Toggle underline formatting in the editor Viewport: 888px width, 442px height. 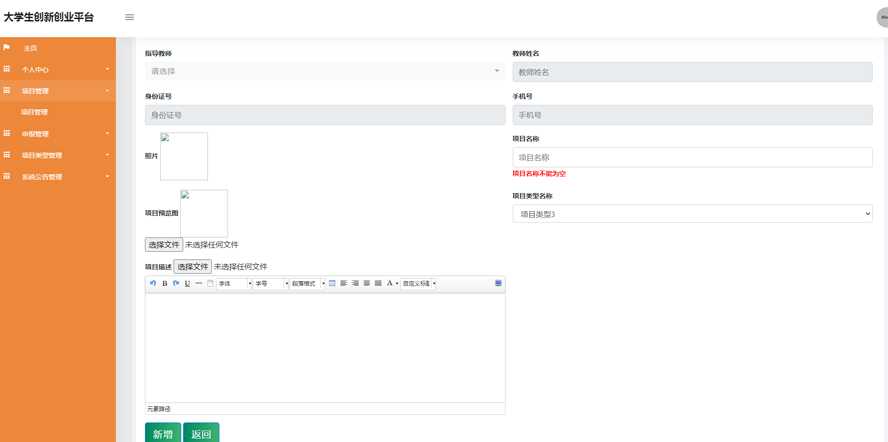187,283
